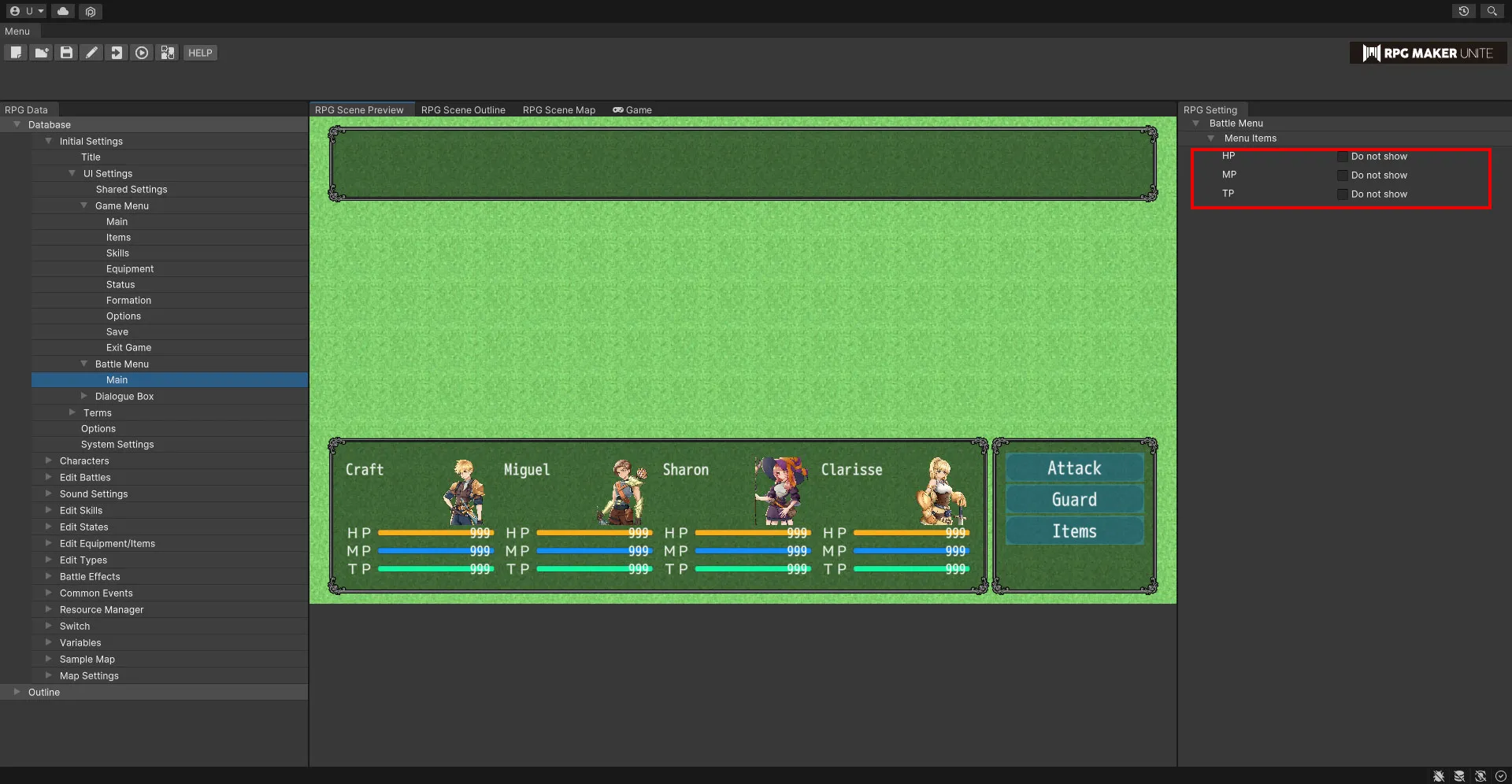Viewport: 1512px width, 784px height.
Task: Click the undo history clock icon
Action: tap(1463, 11)
